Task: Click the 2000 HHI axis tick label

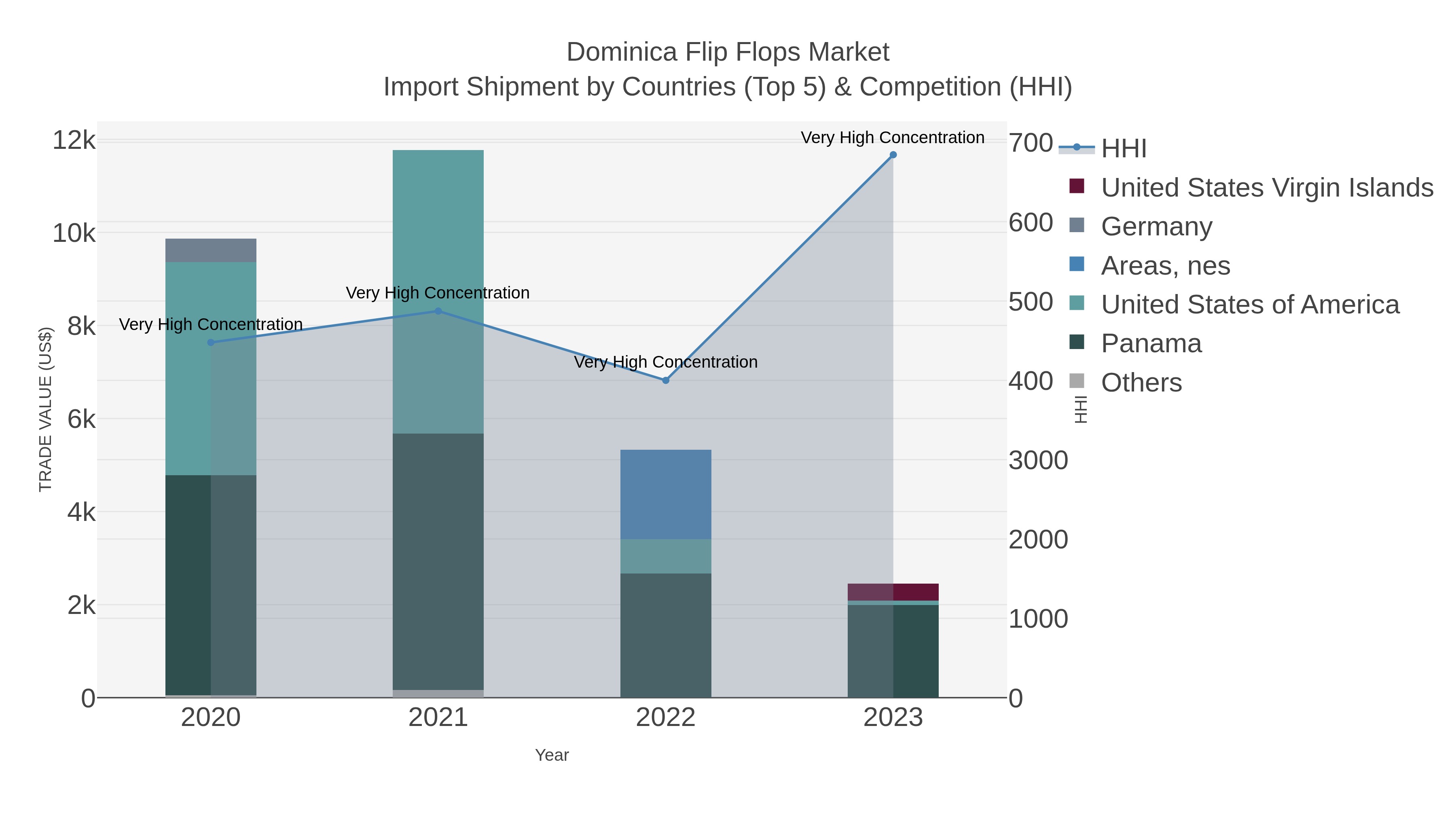Action: [x=1038, y=539]
